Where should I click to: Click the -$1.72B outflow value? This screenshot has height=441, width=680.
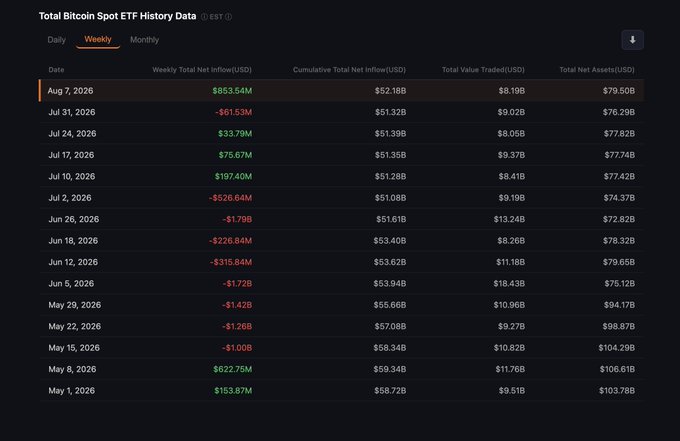pos(237,284)
